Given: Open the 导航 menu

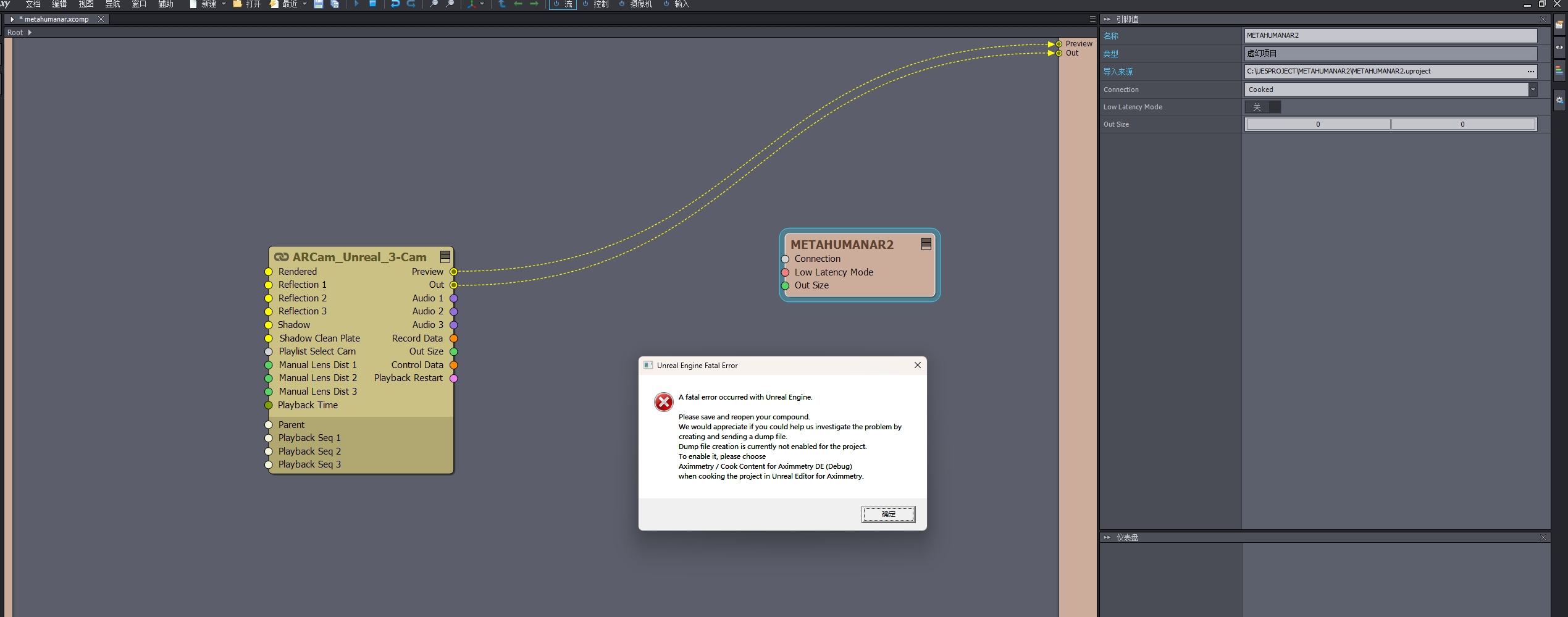Looking at the screenshot, I should click(x=112, y=4).
